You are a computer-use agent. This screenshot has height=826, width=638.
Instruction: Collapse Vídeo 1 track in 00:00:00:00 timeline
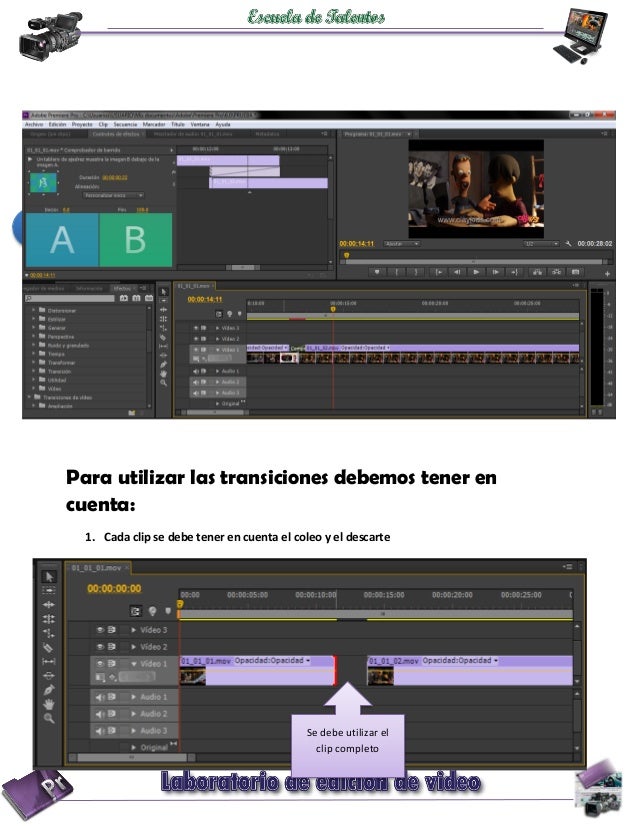point(133,664)
